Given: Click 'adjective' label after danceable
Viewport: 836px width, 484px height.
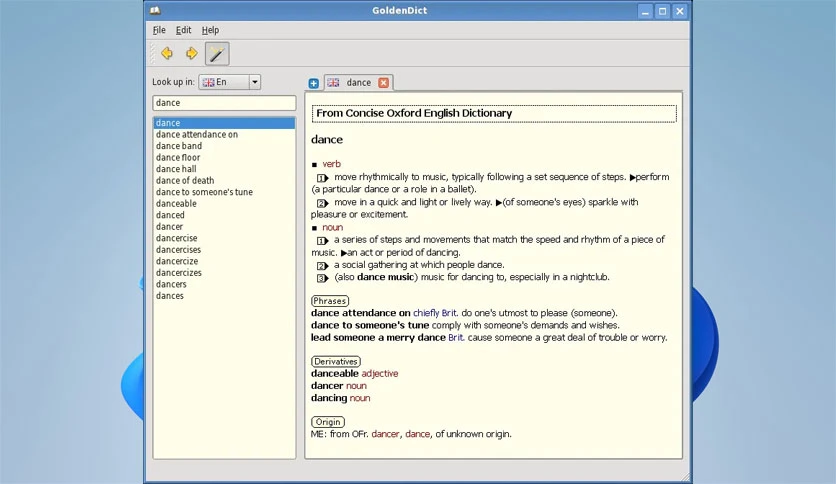Looking at the screenshot, I should pyautogui.click(x=380, y=374).
